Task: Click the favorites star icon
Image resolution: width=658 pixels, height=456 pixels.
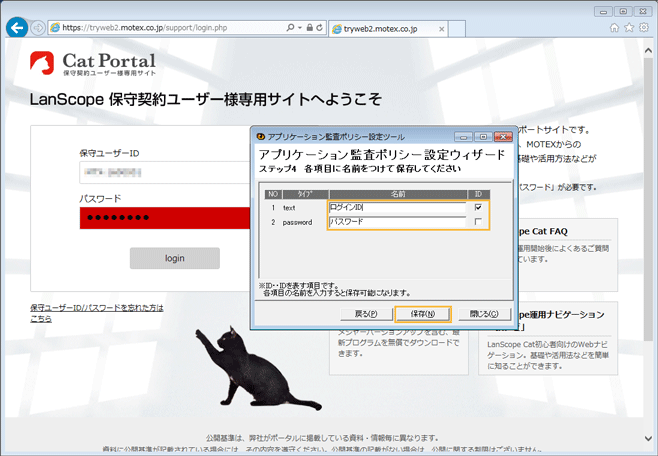Action: tap(629, 28)
